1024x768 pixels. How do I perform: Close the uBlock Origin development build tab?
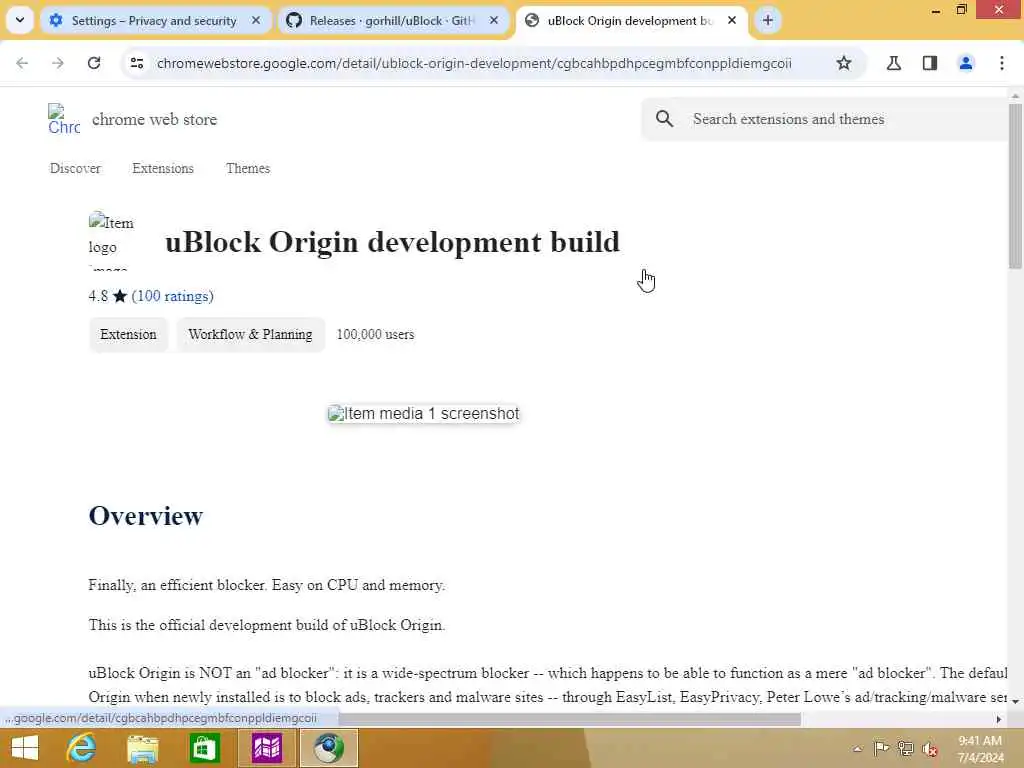coord(732,21)
